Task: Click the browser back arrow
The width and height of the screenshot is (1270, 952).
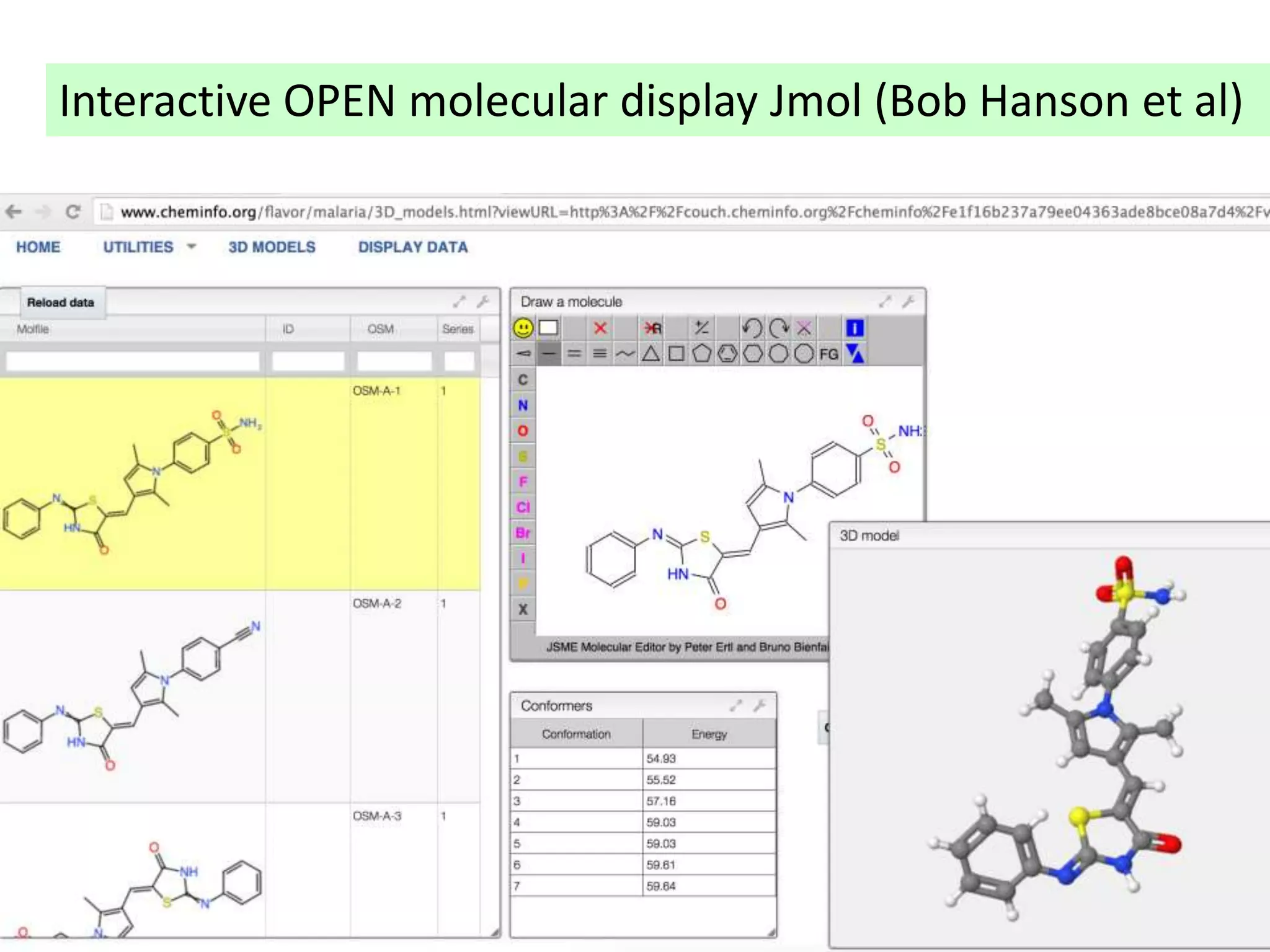Action: (14, 212)
